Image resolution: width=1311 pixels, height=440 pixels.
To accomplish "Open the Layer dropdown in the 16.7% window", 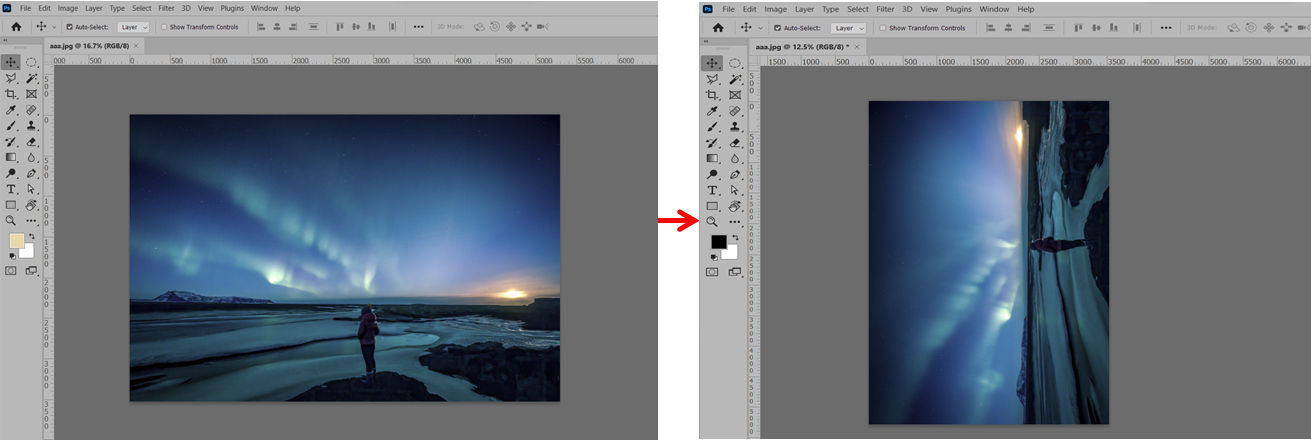I will [x=133, y=27].
